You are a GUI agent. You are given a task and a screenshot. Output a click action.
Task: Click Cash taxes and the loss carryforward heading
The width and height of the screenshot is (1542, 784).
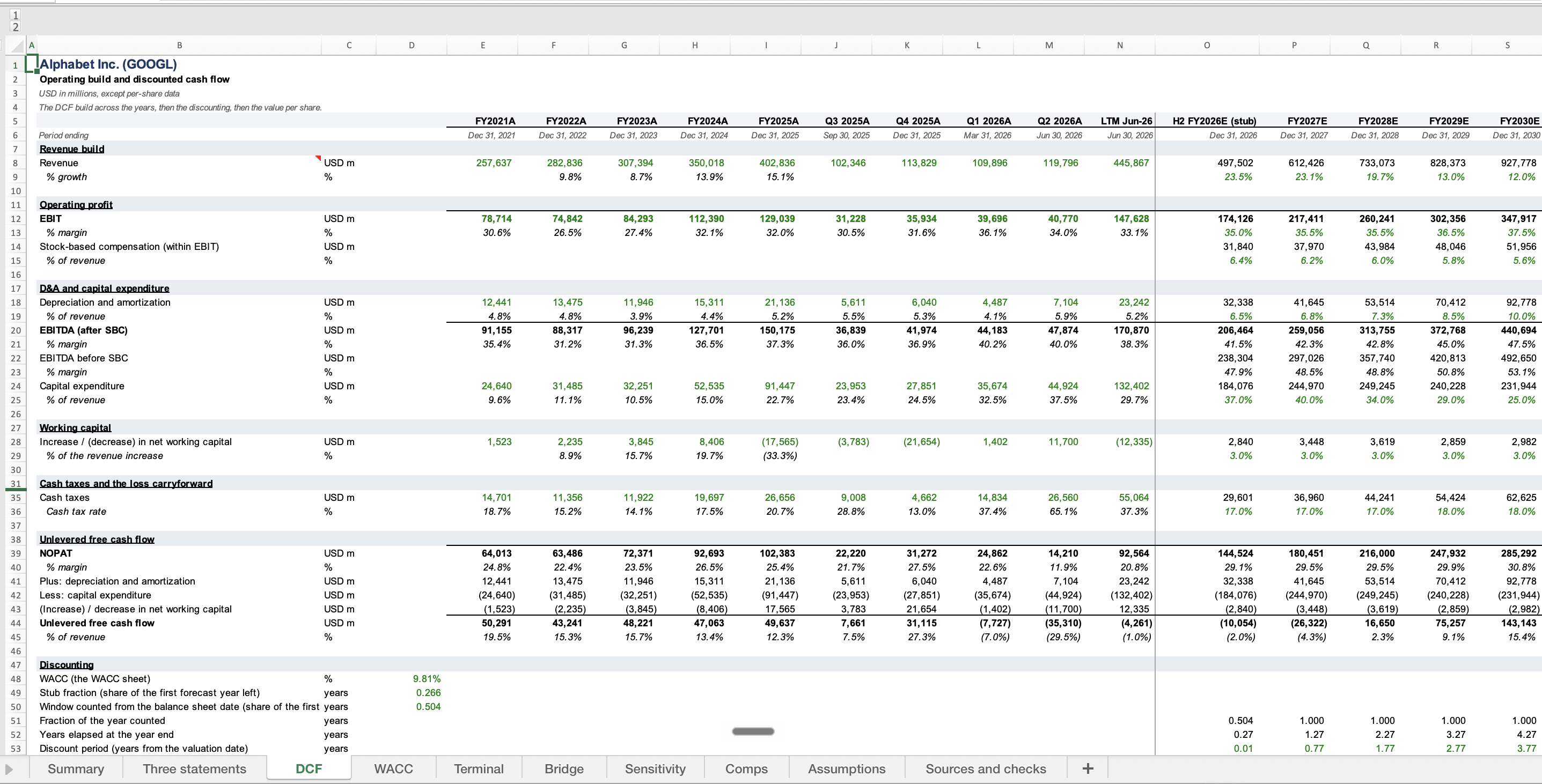[x=126, y=484]
